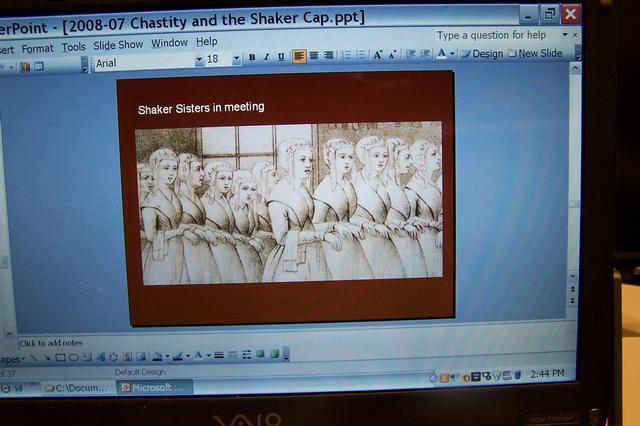This screenshot has height=426, width=640.
Task: Click the table grid icon on standard toolbar
Action: 39,66
